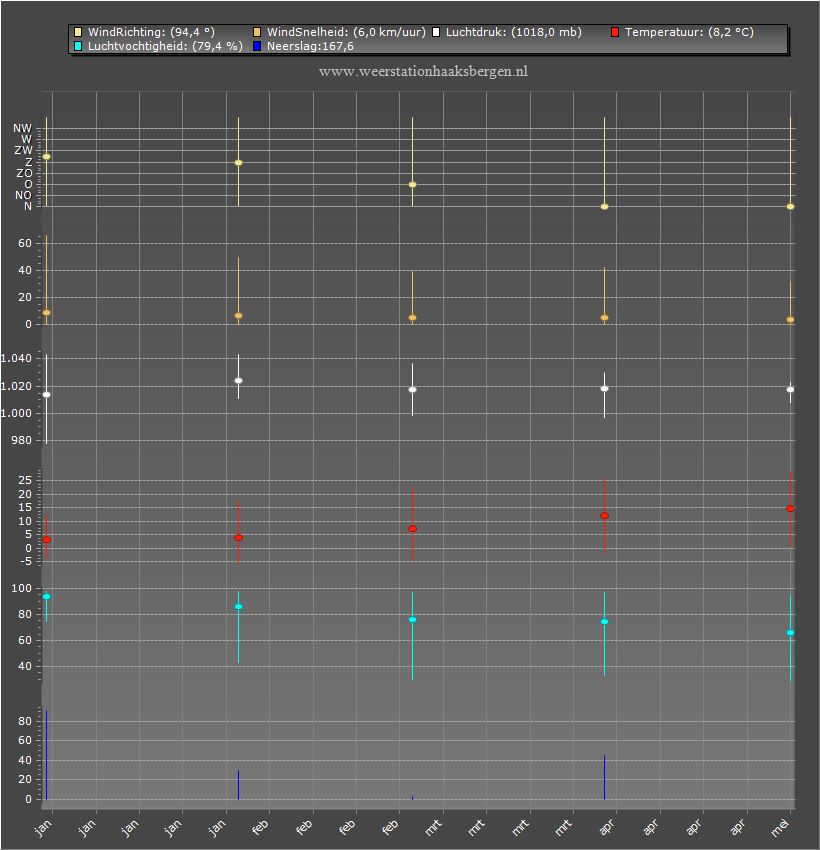Click late-January humidity cyan marker
The image size is (820, 850).
pos(238,607)
